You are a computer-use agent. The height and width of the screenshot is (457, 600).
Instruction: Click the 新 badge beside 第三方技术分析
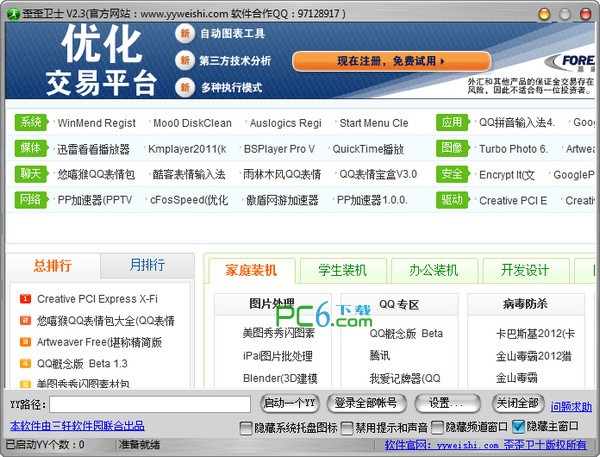tap(185, 60)
